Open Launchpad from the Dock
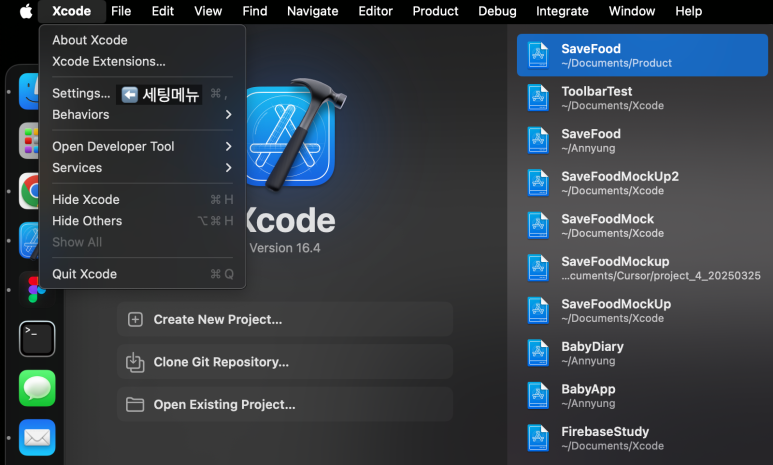The height and width of the screenshot is (465, 773). point(29,141)
